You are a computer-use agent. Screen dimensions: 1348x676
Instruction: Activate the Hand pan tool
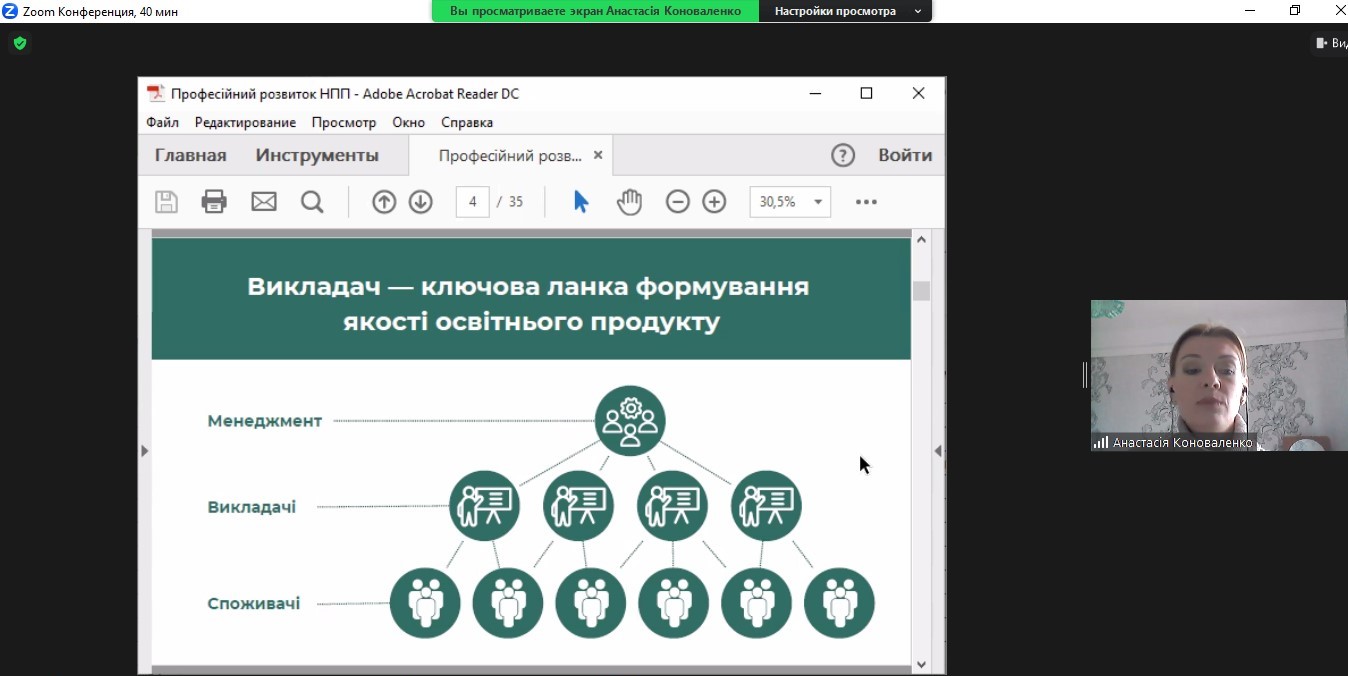point(629,202)
